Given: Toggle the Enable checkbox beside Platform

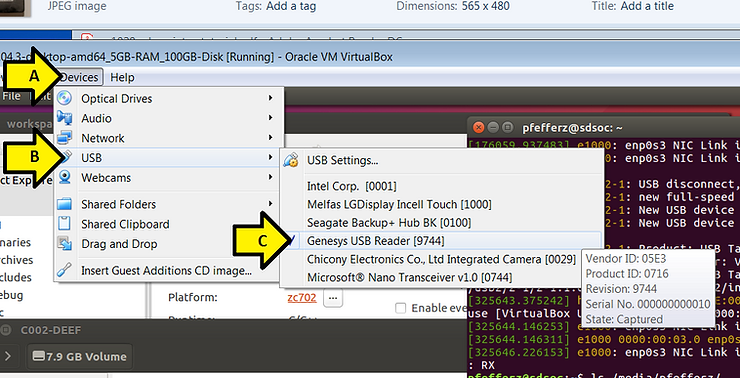Looking at the screenshot, I should point(401,308).
